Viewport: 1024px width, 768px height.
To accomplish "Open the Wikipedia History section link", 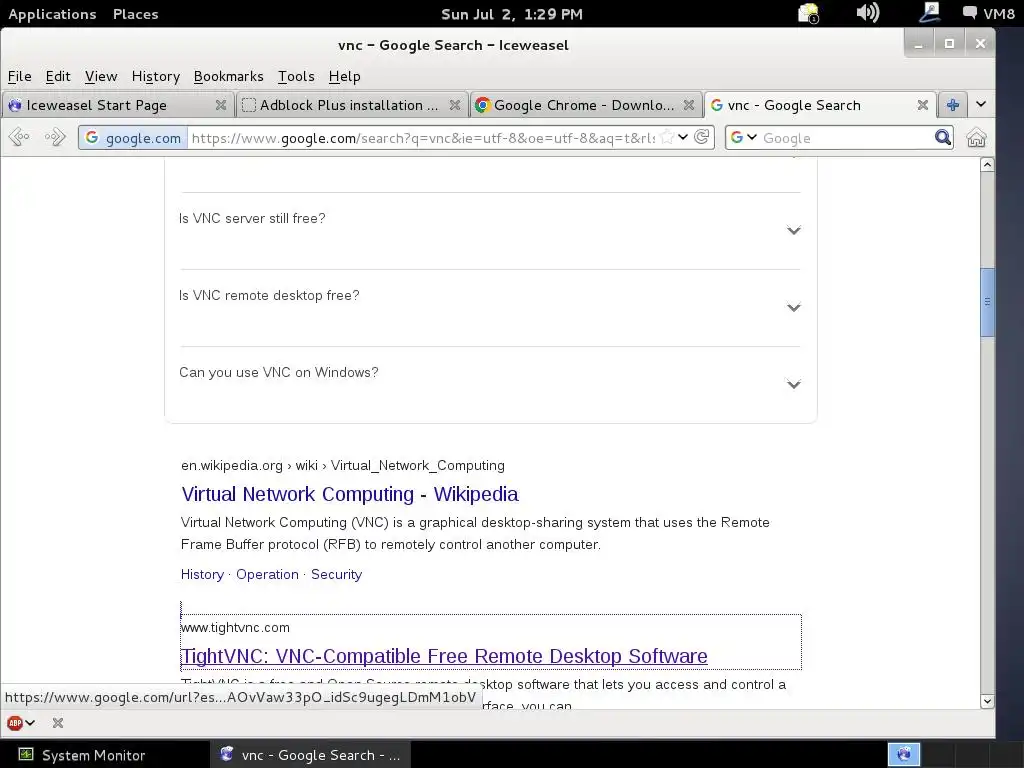I will 202,574.
